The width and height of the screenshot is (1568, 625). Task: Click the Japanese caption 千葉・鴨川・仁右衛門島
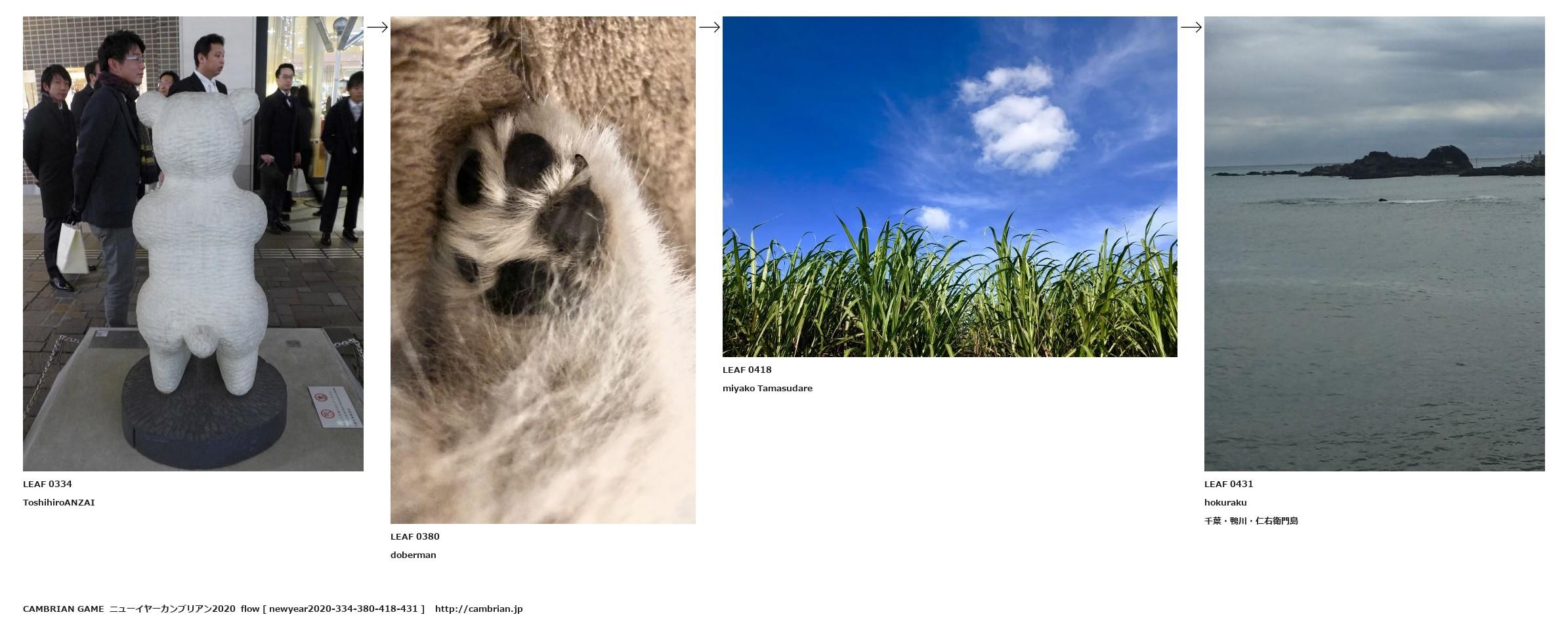pyautogui.click(x=1251, y=521)
